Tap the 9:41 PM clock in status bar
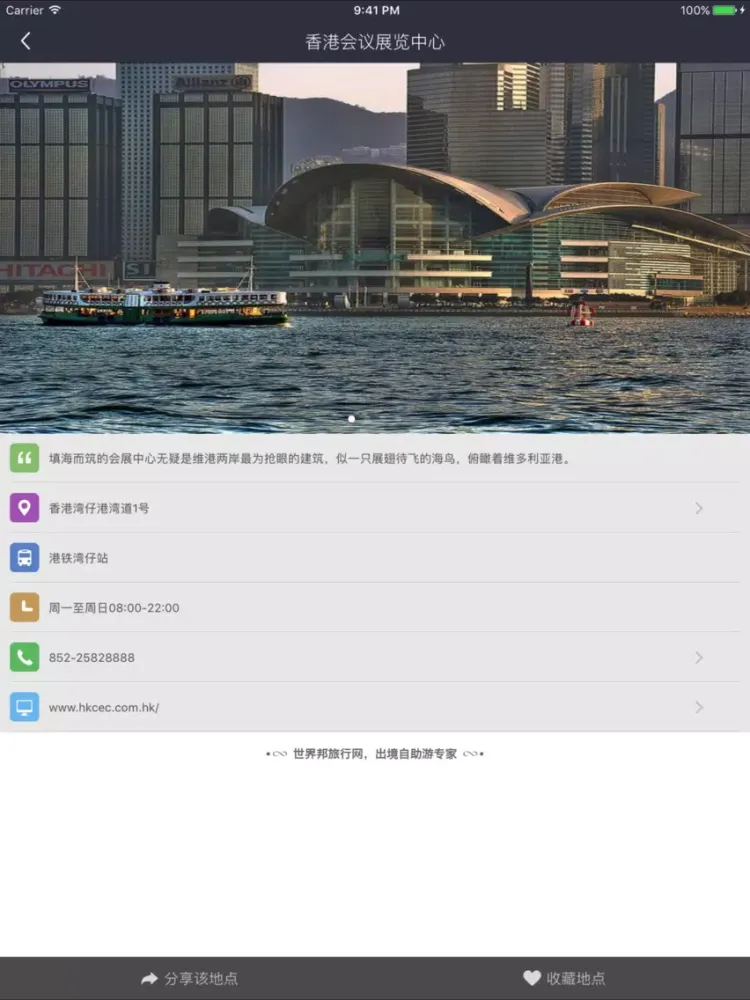The image size is (750, 1000). click(x=376, y=10)
